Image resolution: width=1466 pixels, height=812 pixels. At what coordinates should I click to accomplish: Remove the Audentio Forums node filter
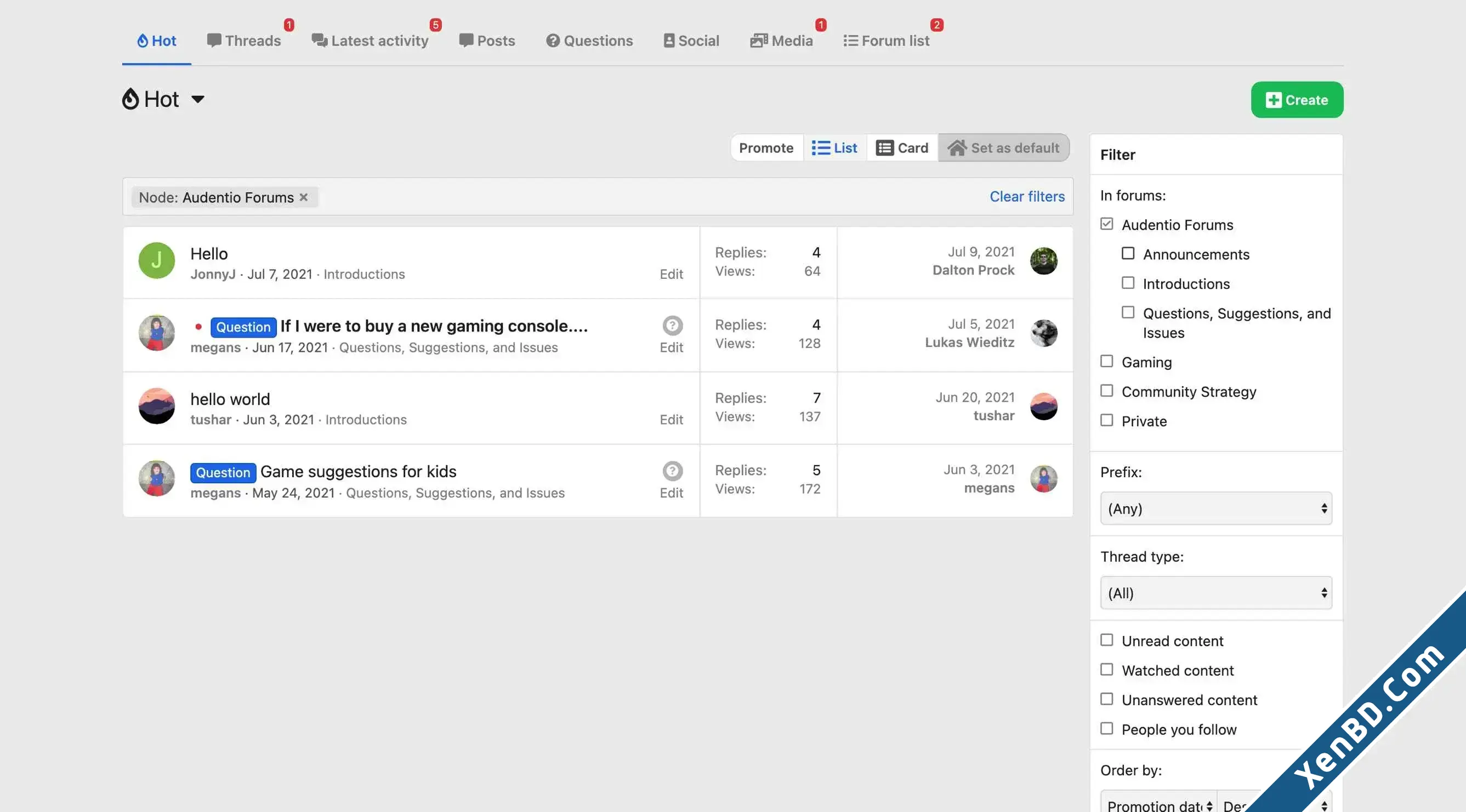click(x=304, y=197)
